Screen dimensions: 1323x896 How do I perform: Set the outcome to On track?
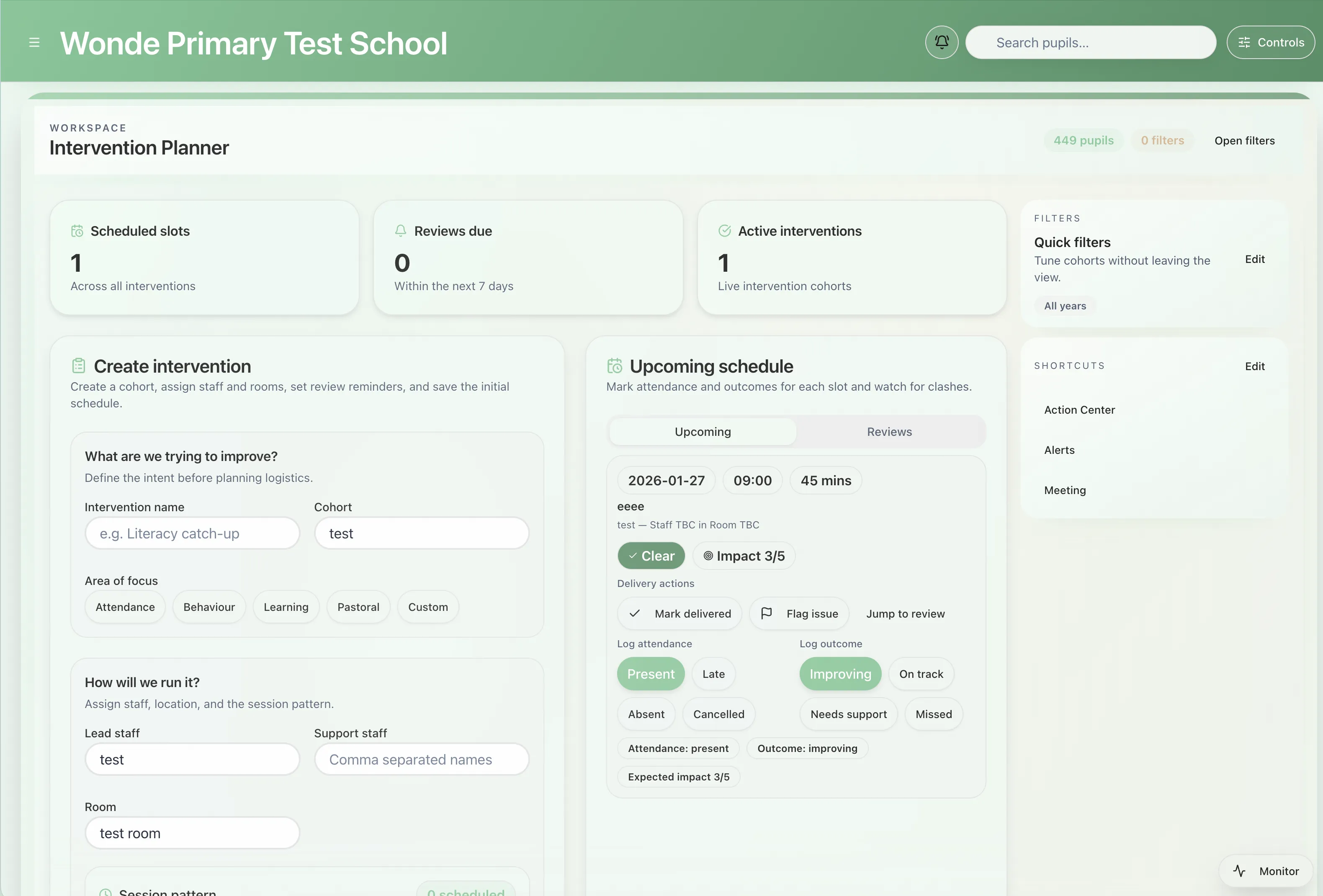click(x=921, y=674)
